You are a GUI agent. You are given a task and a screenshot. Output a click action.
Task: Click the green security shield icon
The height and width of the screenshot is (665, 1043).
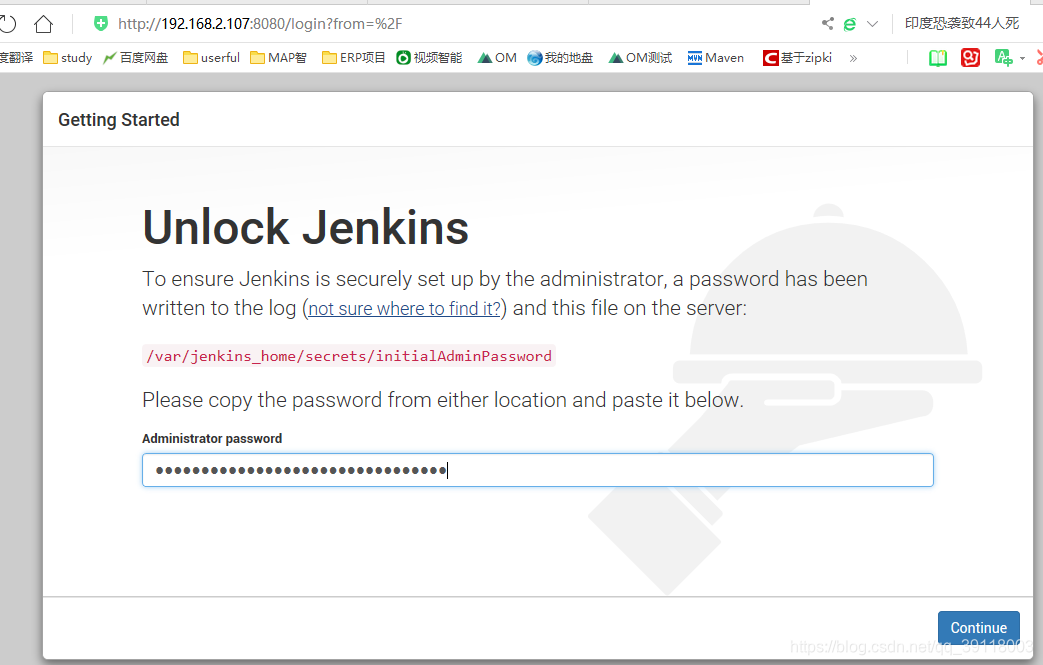pyautogui.click(x=100, y=24)
